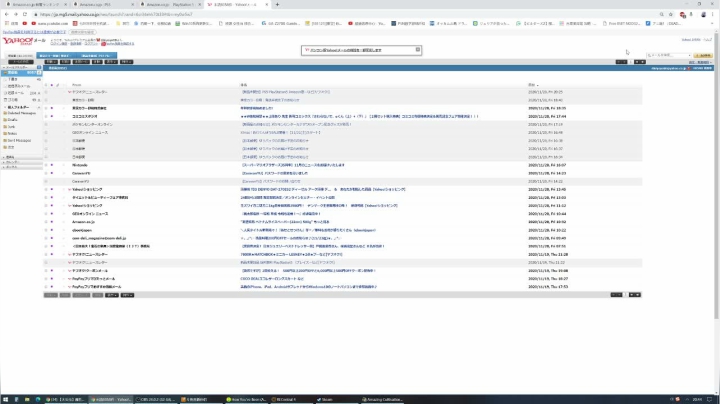Open browser profile avatar icon
Viewport: 720px width, 404px height.
pos(703,14)
